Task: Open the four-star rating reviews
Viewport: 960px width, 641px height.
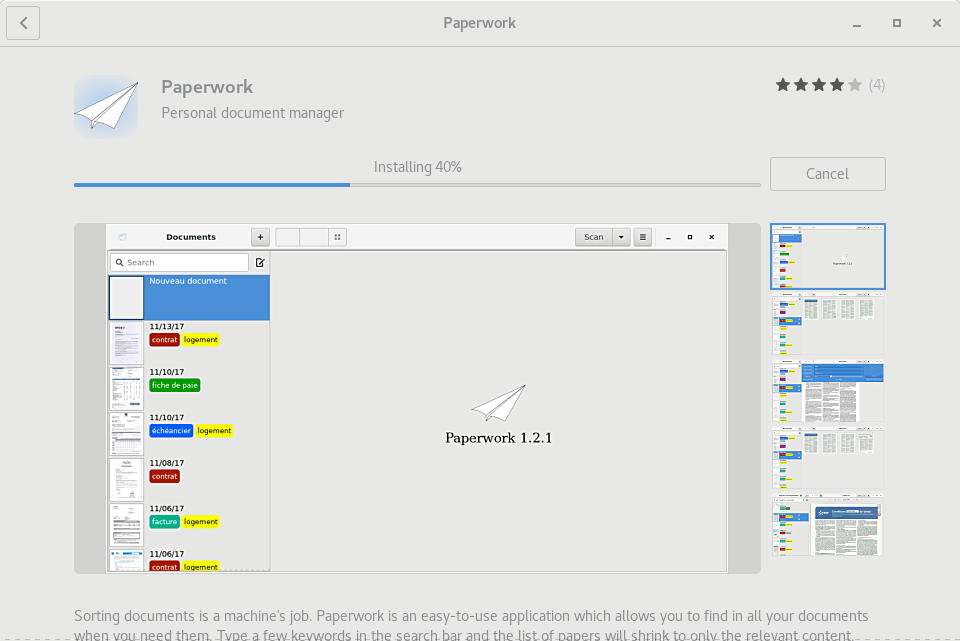Action: point(819,85)
